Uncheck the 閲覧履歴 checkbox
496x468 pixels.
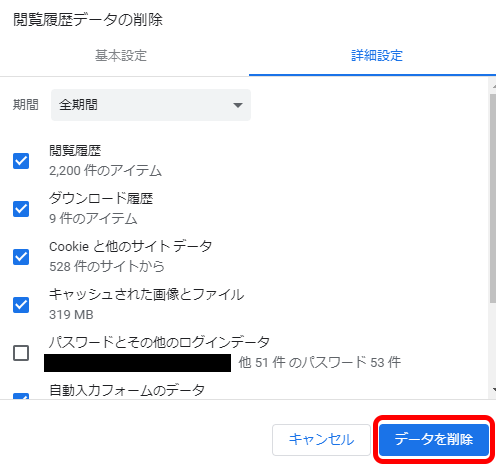21,161
